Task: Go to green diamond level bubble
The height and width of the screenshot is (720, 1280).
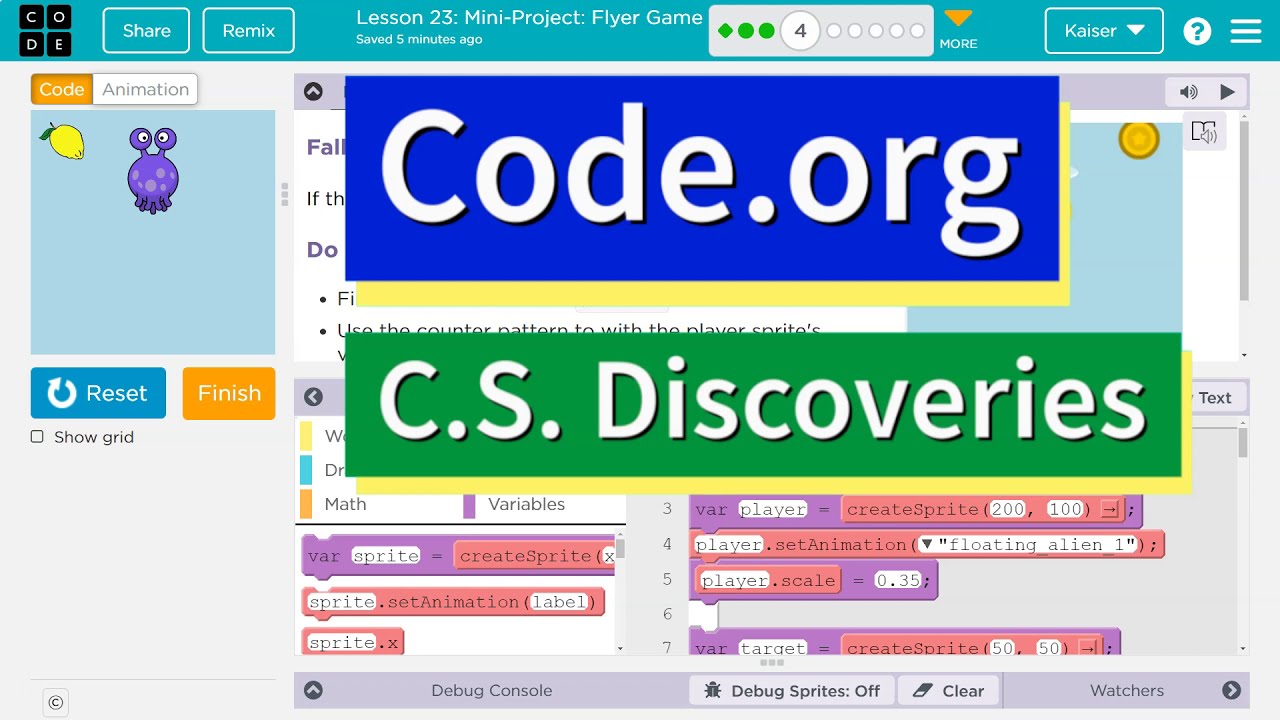Action: click(725, 31)
